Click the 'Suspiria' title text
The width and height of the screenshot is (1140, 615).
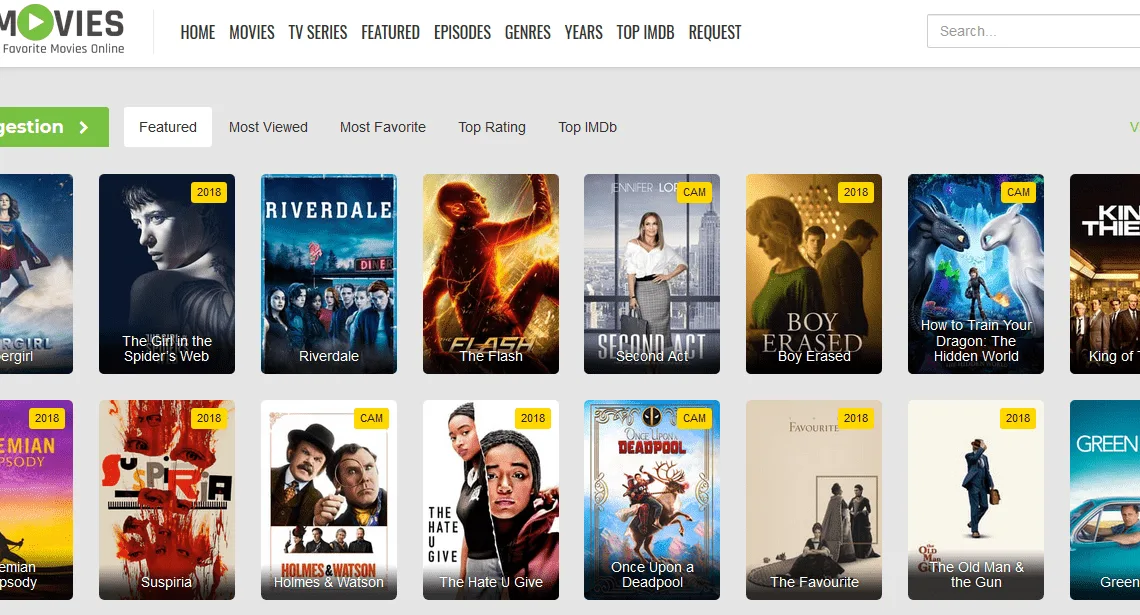pyautogui.click(x=166, y=582)
